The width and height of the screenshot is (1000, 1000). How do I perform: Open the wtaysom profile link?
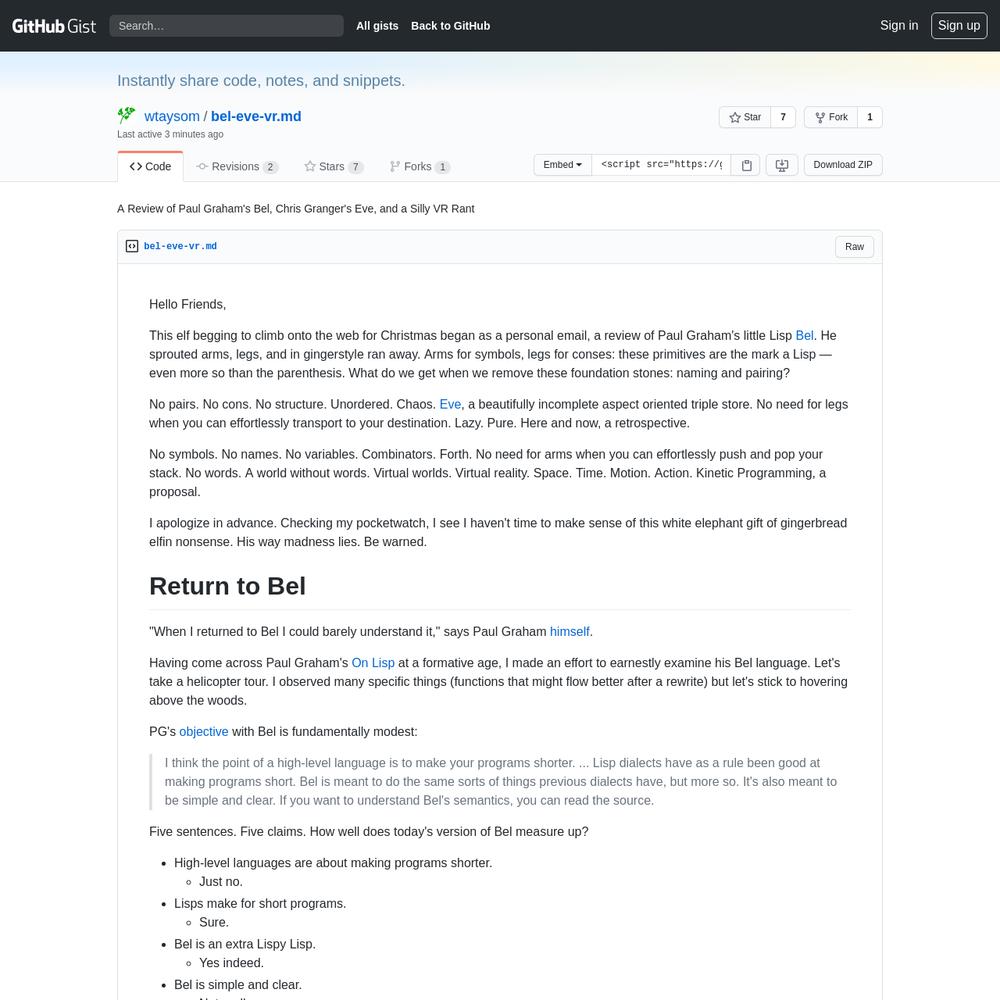click(172, 116)
